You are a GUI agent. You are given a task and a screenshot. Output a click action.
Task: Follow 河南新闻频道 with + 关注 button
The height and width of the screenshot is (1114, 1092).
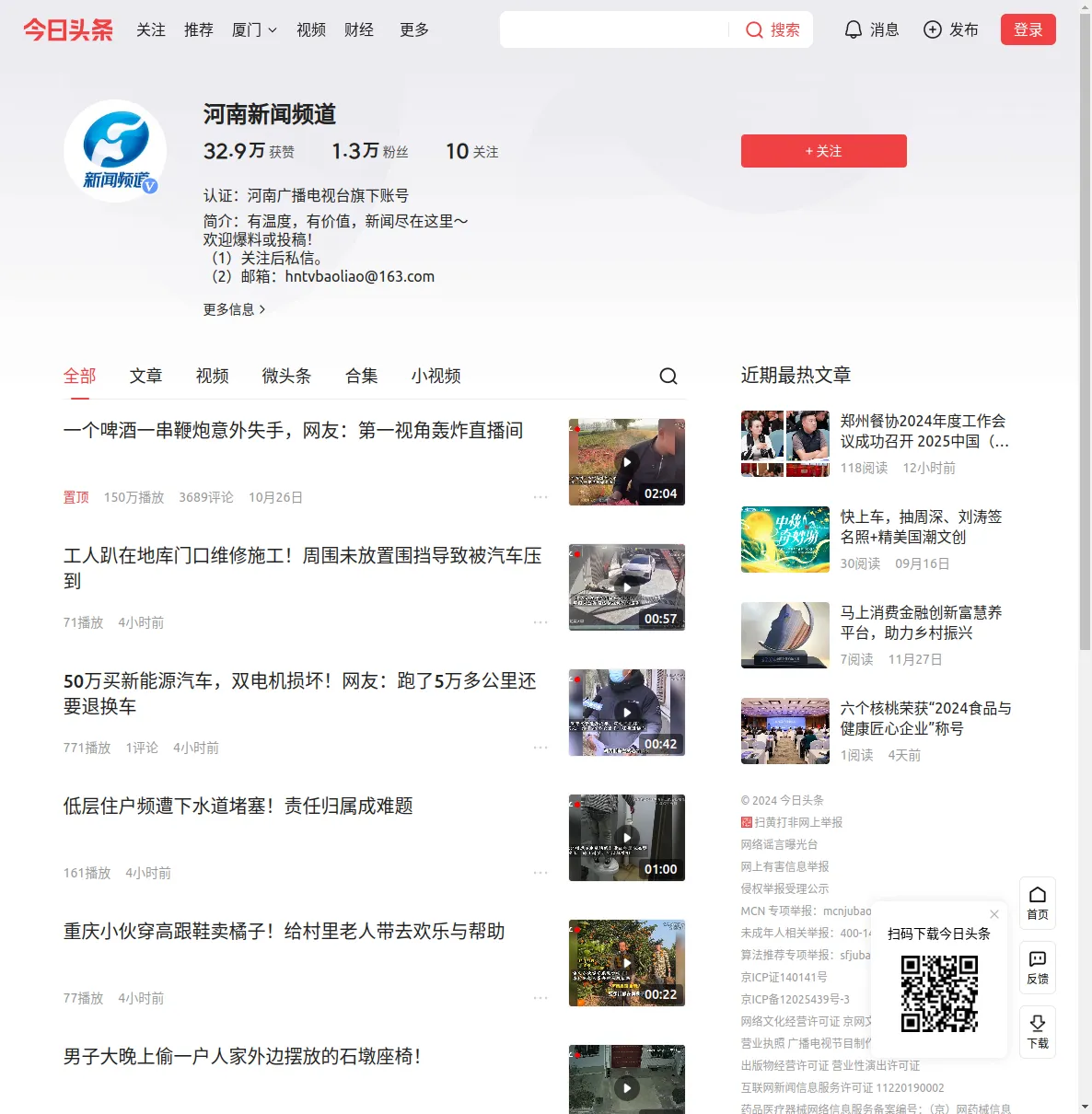[x=824, y=151]
